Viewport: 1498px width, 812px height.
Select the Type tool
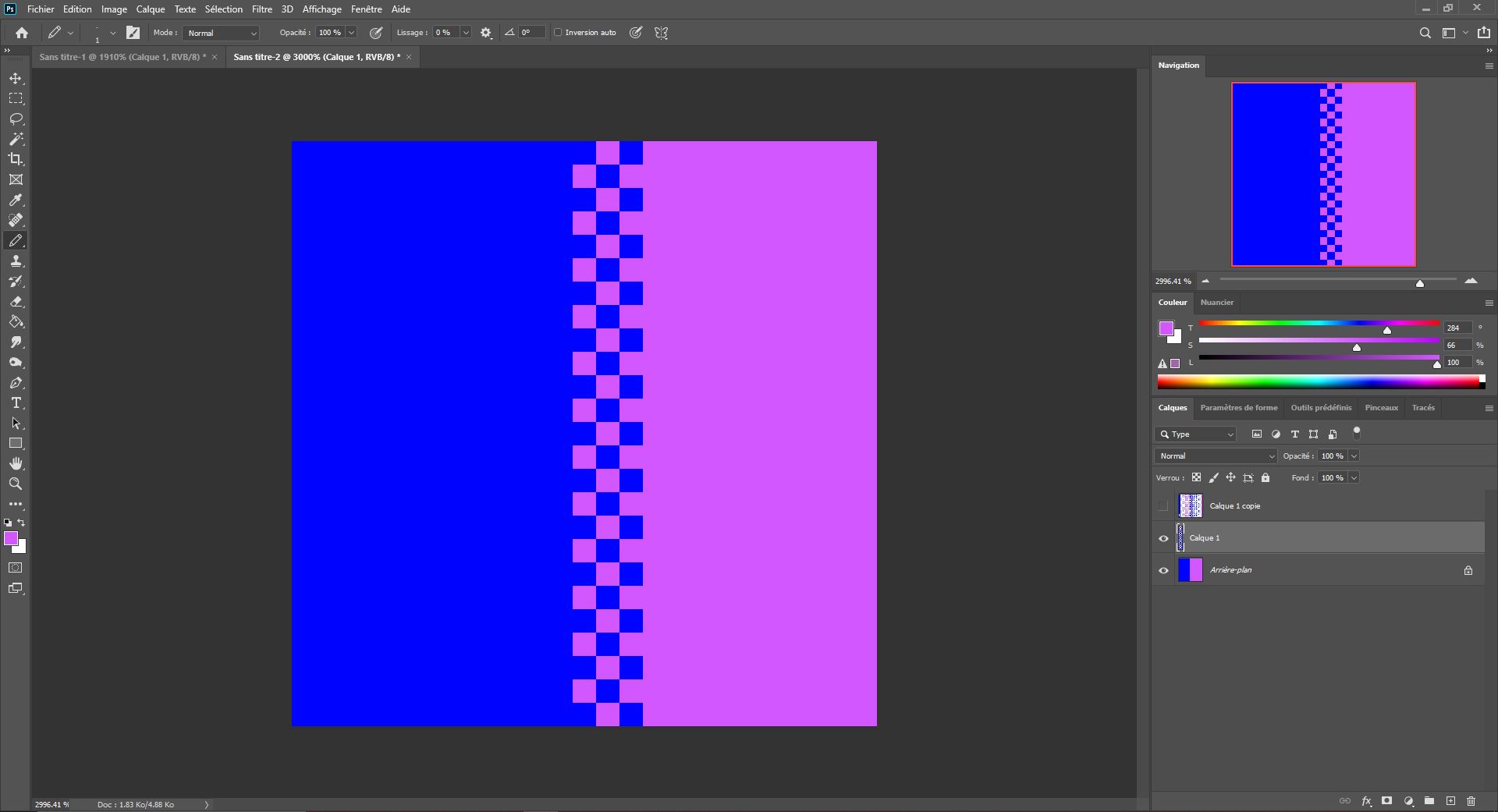16,403
